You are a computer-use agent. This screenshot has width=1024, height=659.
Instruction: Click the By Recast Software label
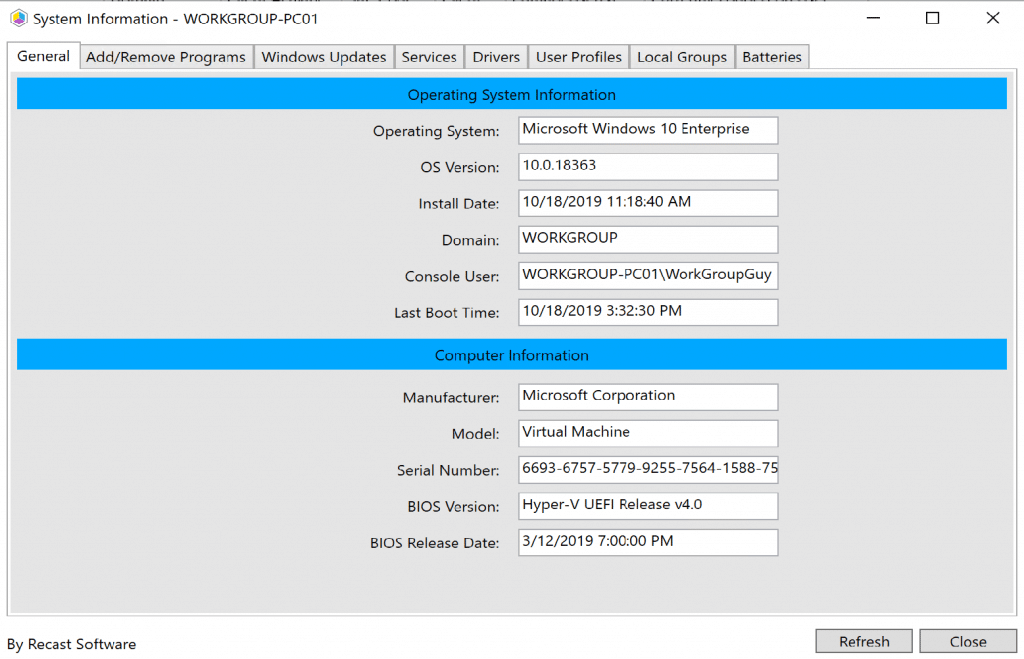click(71, 644)
